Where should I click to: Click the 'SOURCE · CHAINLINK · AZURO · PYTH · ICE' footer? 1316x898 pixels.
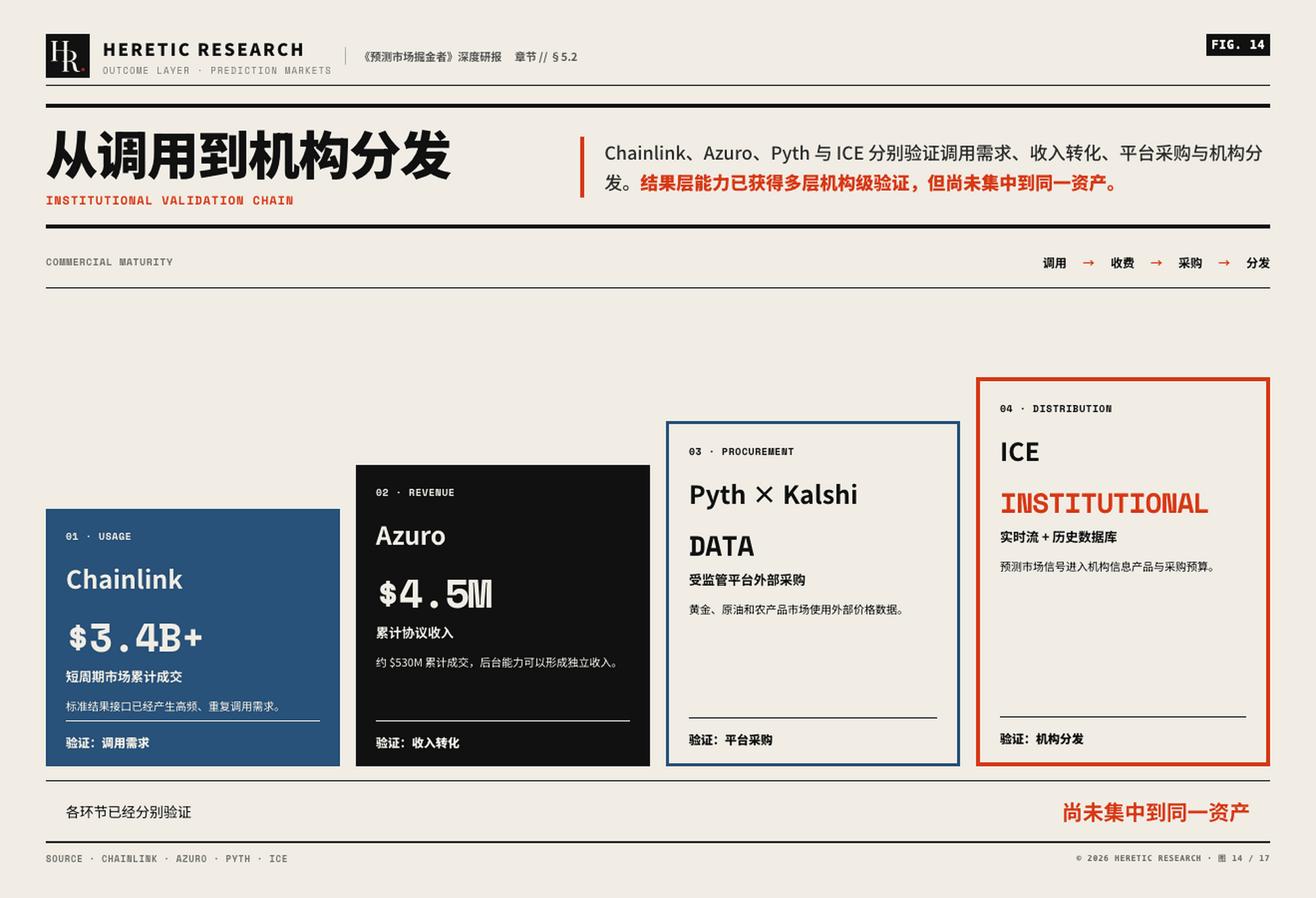pyautogui.click(x=166, y=858)
